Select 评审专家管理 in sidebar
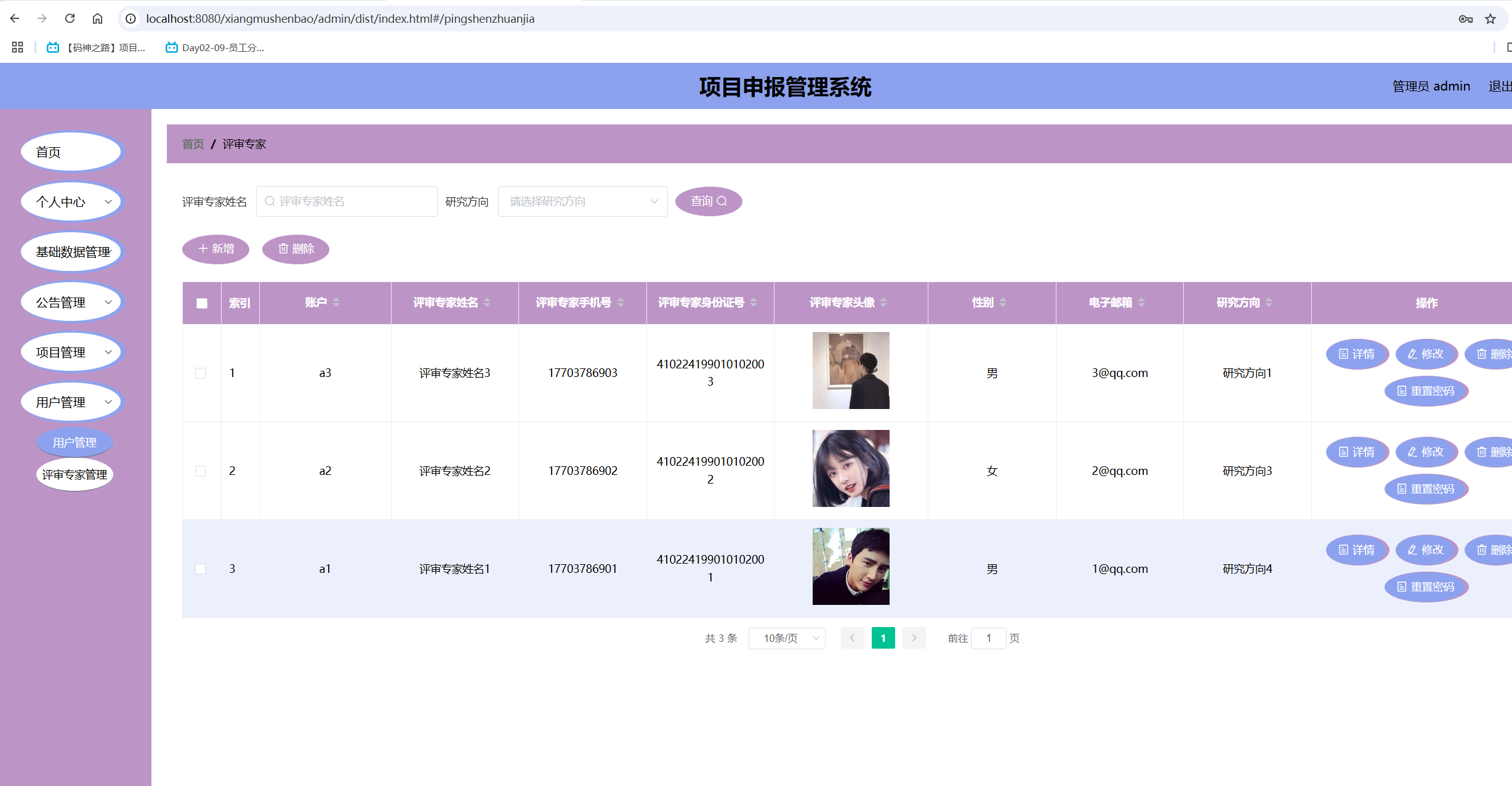Viewport: 1512px width, 786px height. [x=74, y=474]
